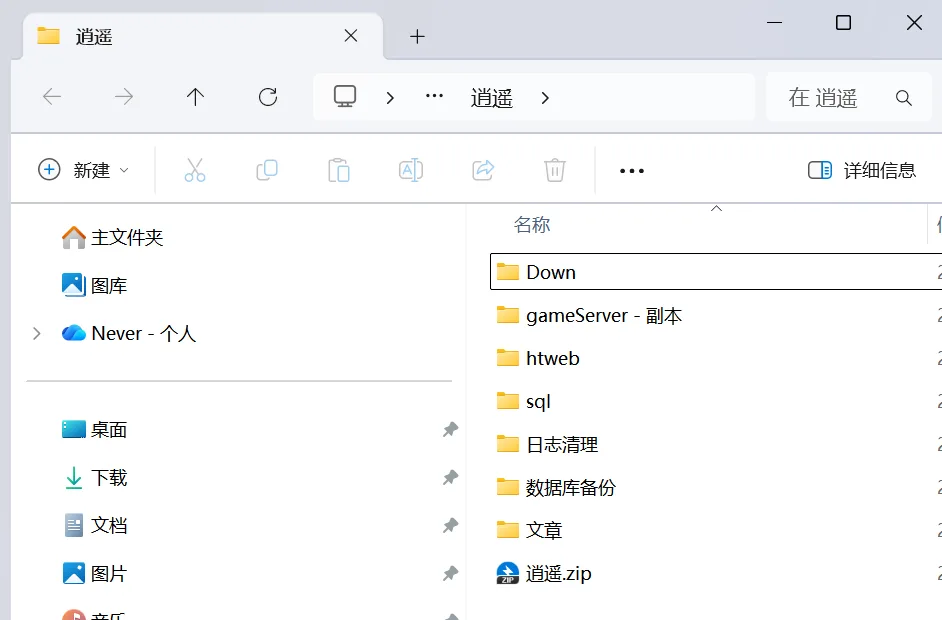Click the pin icon beside 图片
This screenshot has height=620, width=942.
pos(451,574)
